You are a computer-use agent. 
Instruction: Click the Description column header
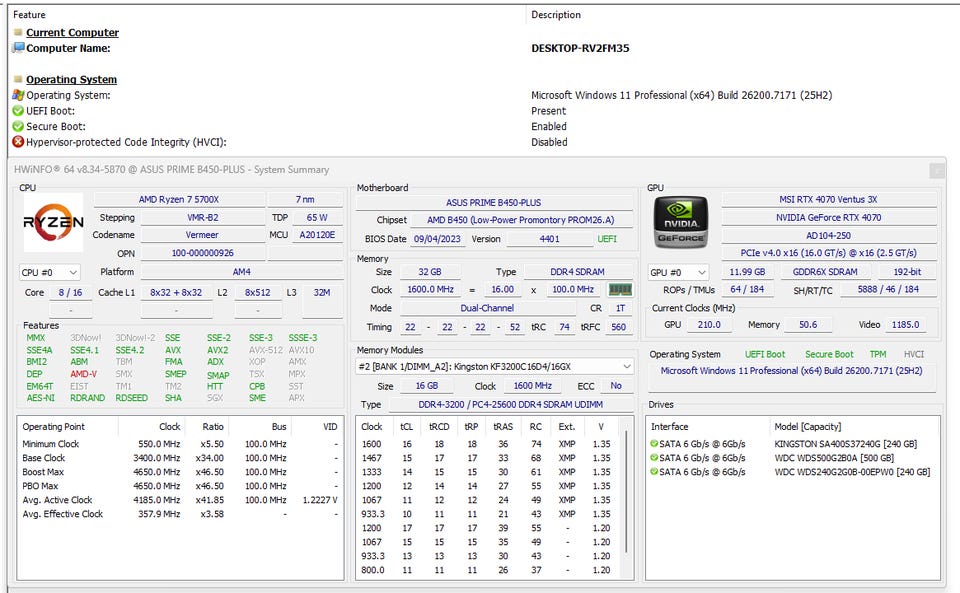pyautogui.click(x=556, y=15)
